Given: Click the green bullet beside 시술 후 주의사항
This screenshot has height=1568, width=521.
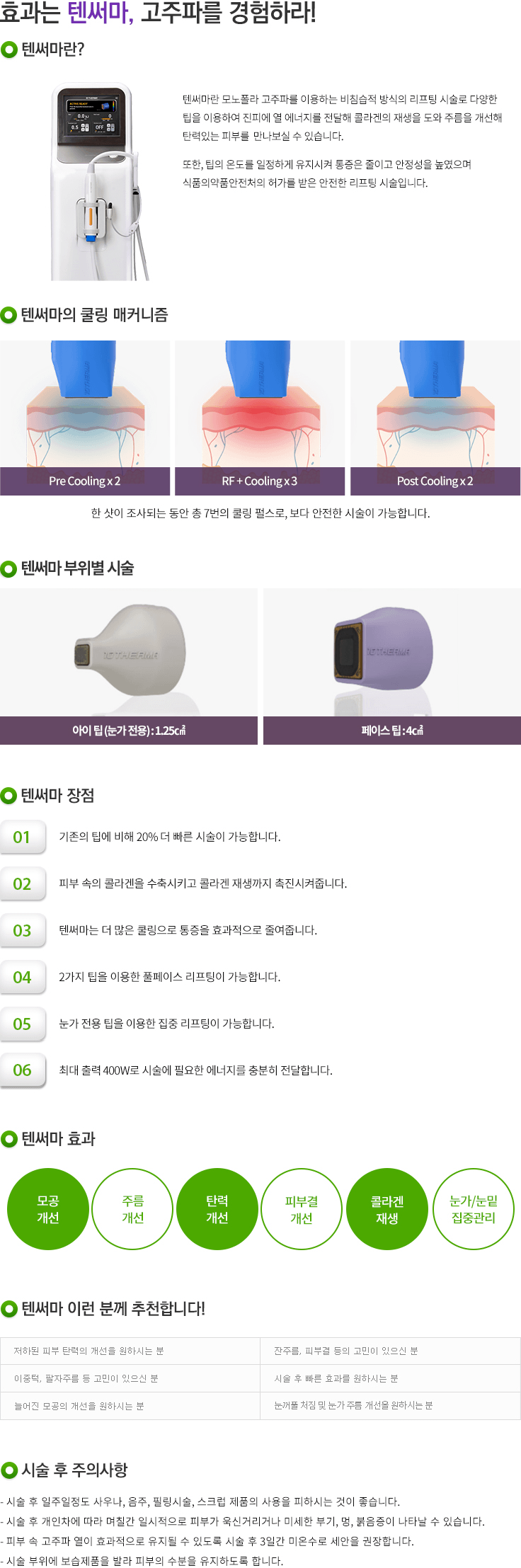Looking at the screenshot, I should 9,1470.
